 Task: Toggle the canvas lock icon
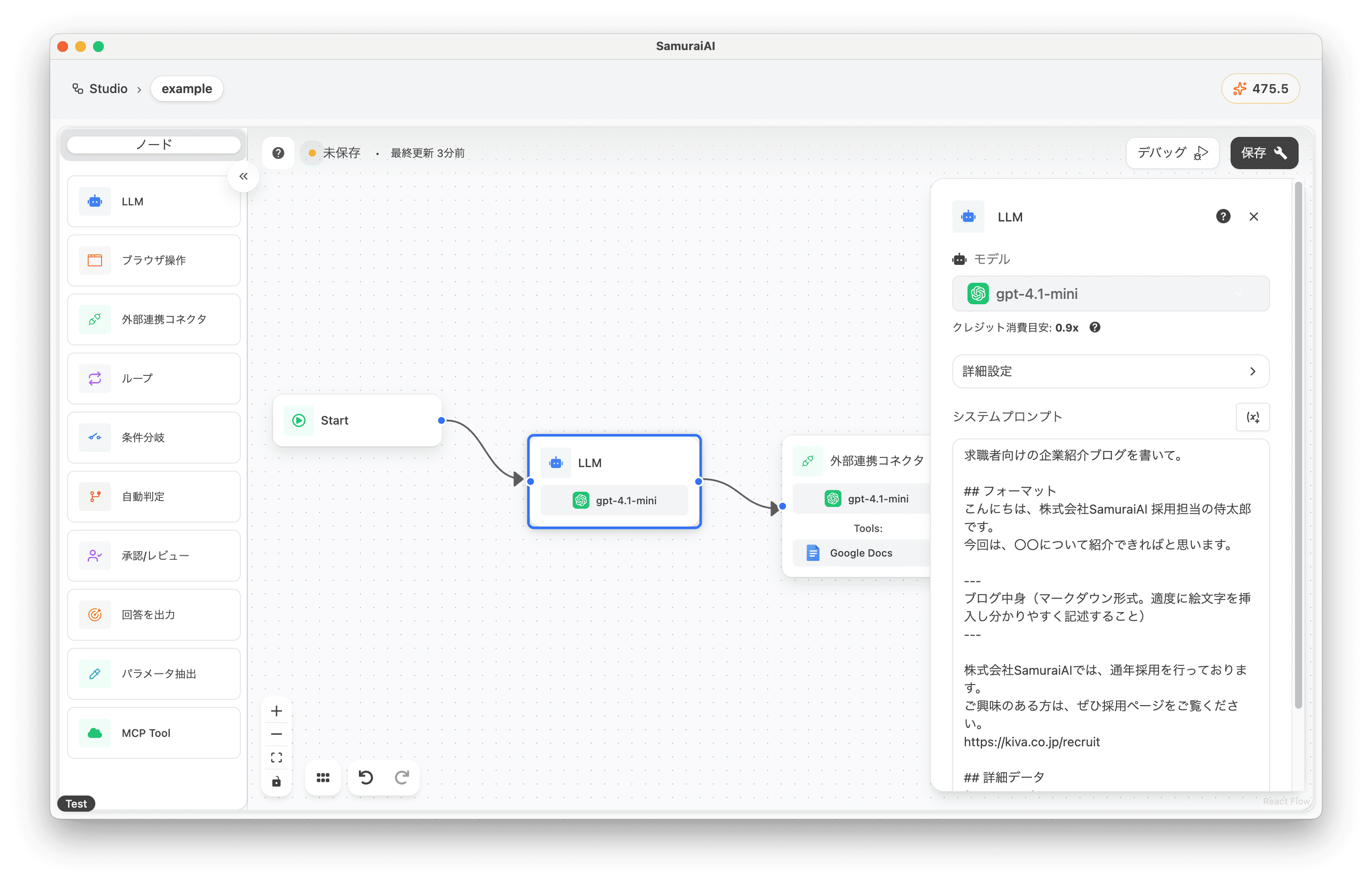[277, 782]
